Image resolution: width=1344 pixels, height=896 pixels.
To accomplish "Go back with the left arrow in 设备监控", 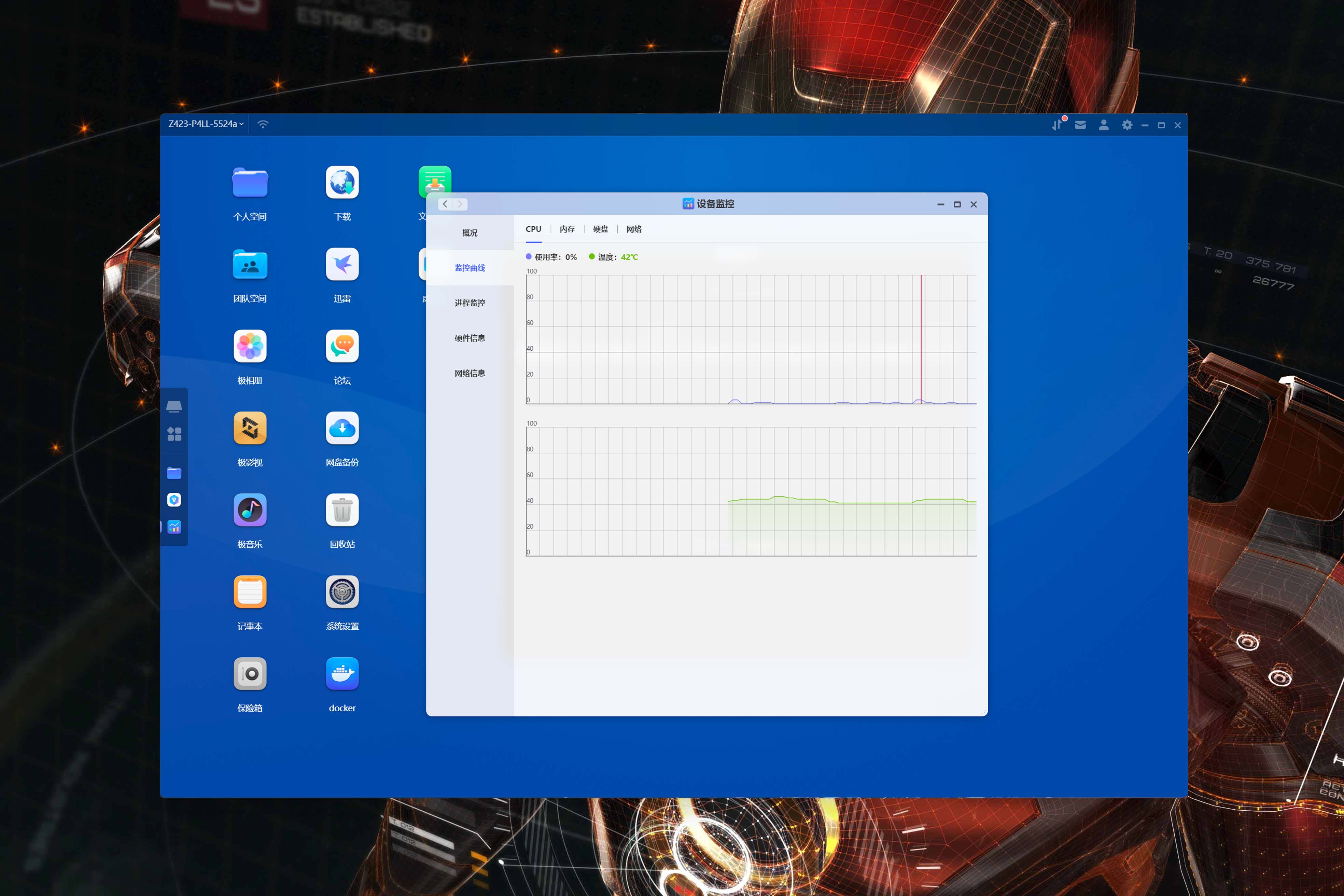I will tap(445, 204).
